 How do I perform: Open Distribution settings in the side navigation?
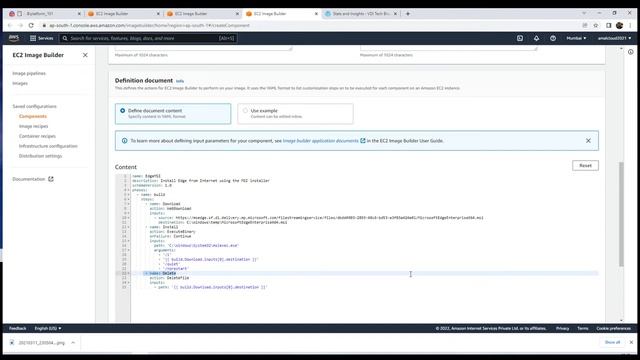[40, 156]
